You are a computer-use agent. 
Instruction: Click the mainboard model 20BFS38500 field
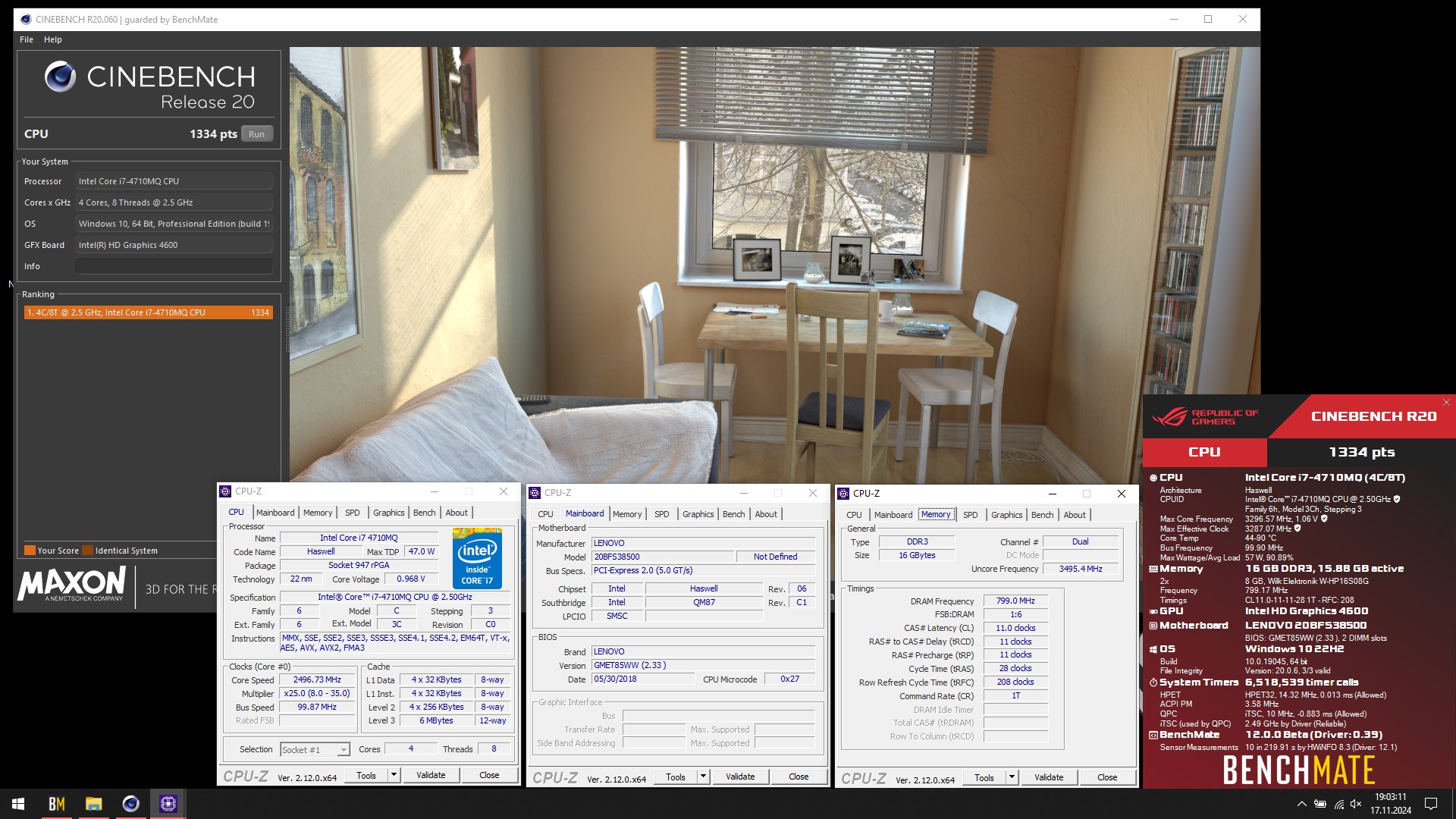pos(663,557)
